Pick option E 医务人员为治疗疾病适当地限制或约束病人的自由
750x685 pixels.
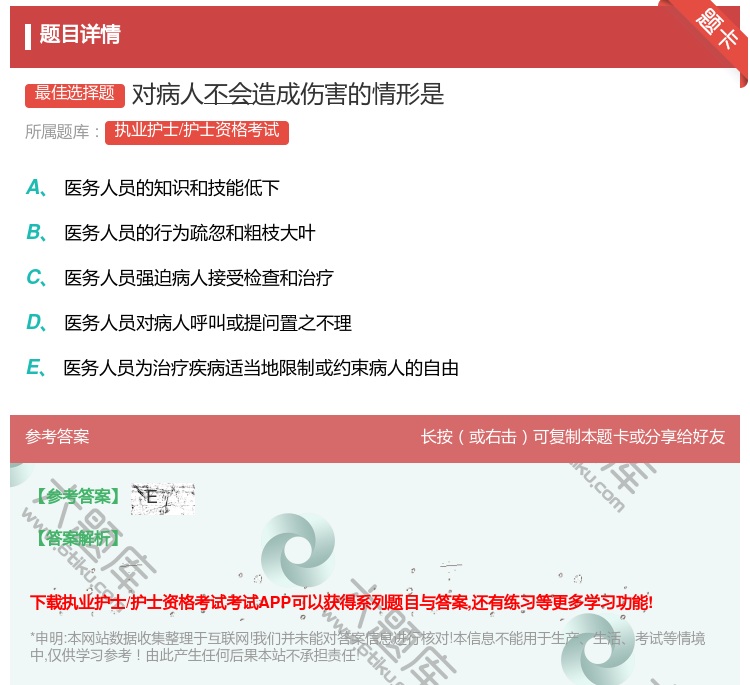pyautogui.click(x=243, y=368)
